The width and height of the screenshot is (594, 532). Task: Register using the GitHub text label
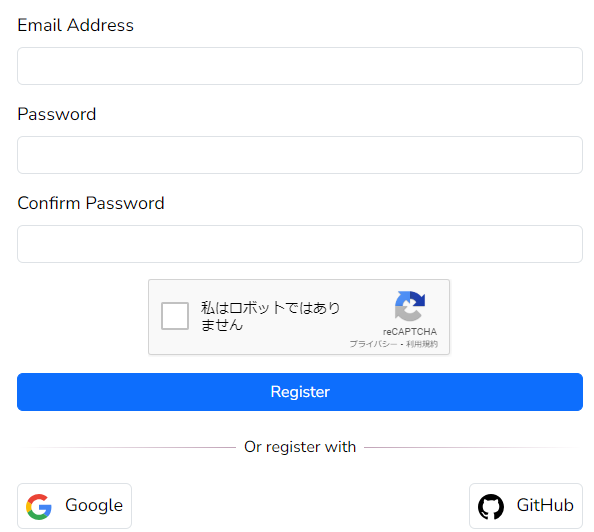coord(545,505)
